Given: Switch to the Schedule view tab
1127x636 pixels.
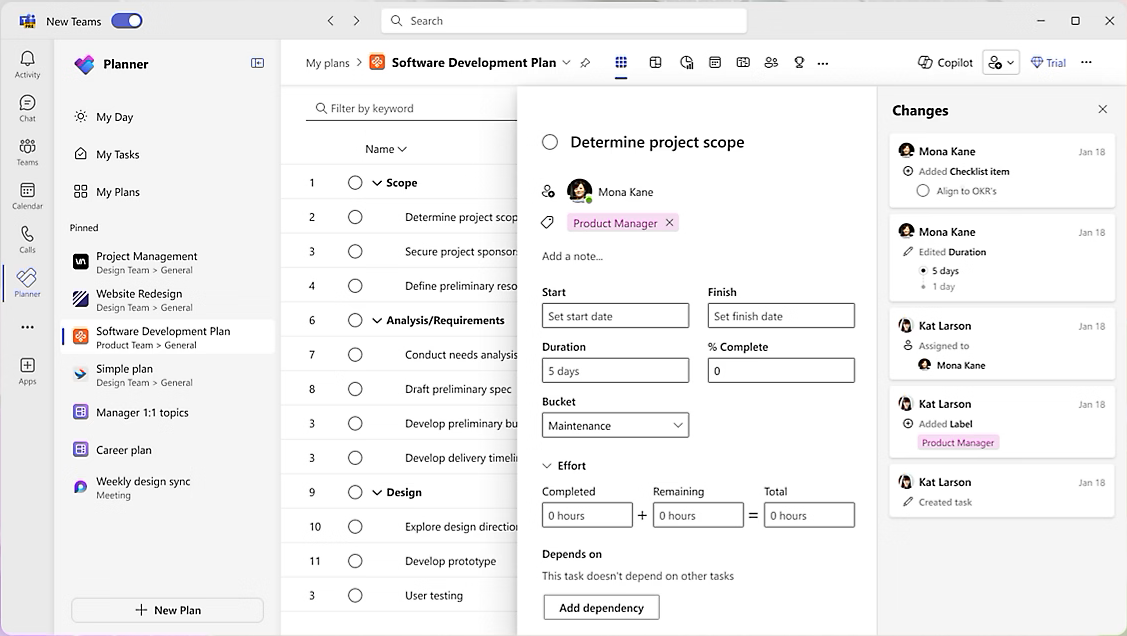Looking at the screenshot, I should click(714, 63).
